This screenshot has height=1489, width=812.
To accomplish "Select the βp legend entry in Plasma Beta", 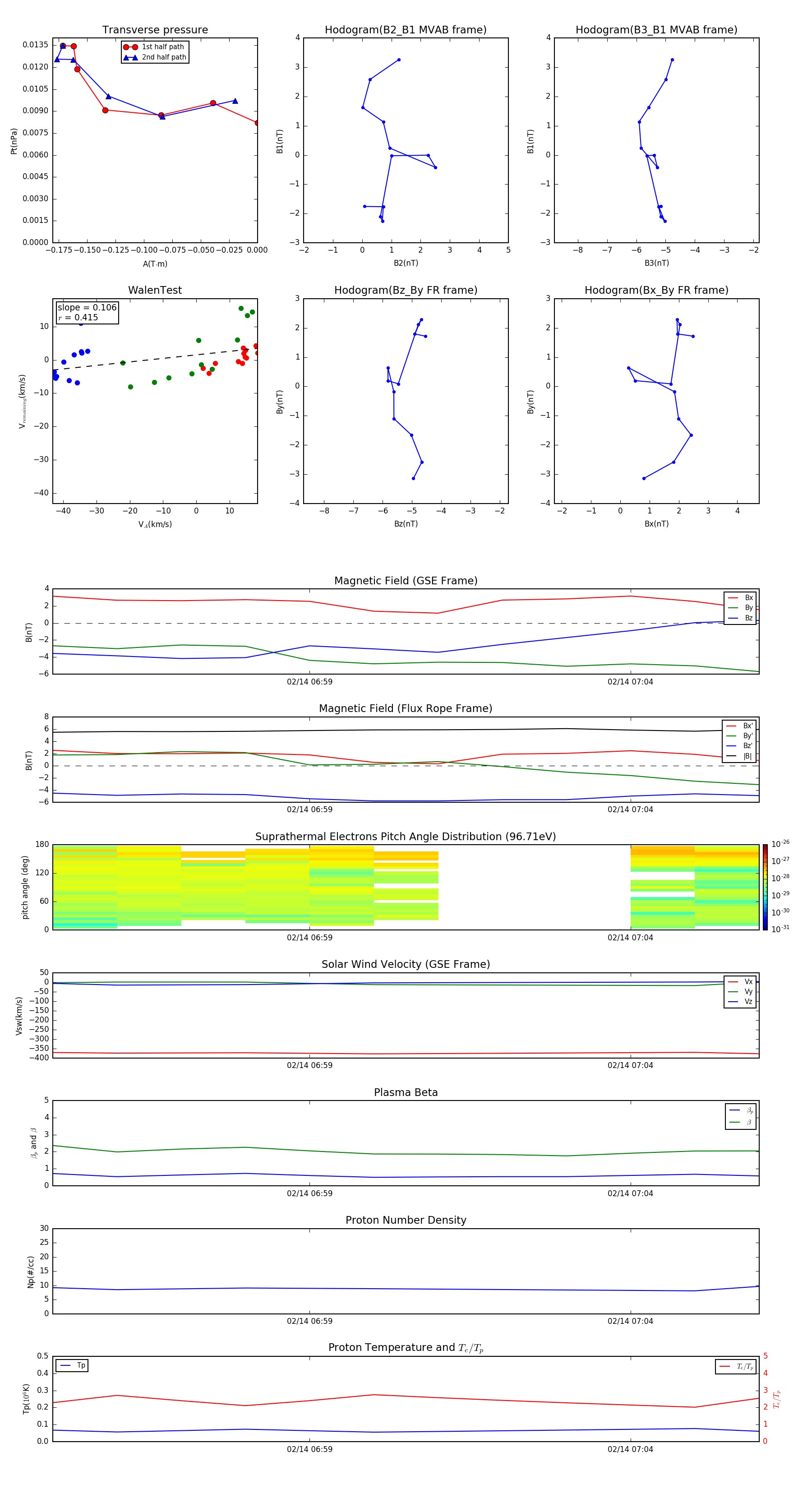I will click(741, 1110).
